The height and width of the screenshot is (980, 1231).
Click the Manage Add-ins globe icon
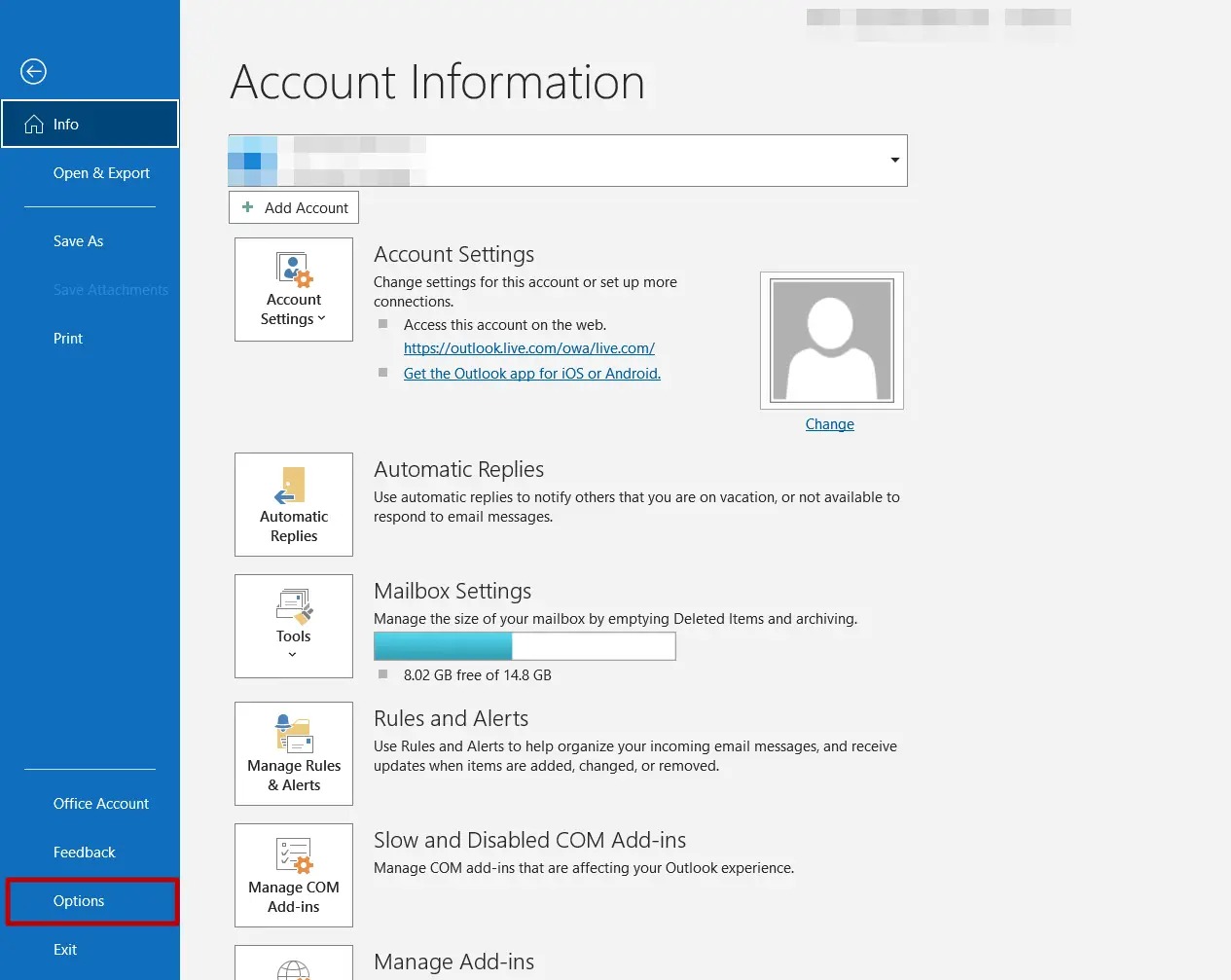[x=293, y=973]
